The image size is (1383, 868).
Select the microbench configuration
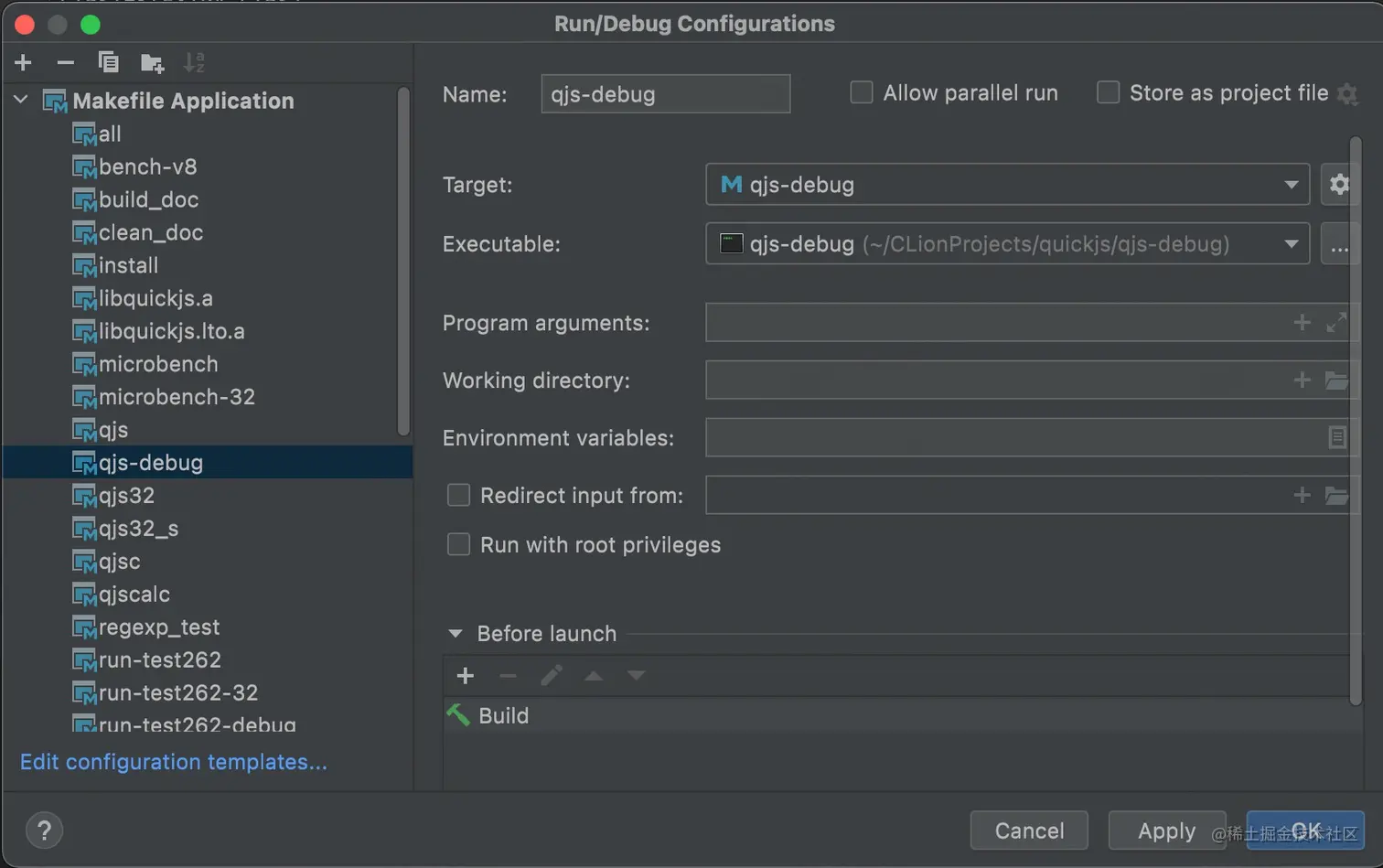pyautogui.click(x=158, y=364)
